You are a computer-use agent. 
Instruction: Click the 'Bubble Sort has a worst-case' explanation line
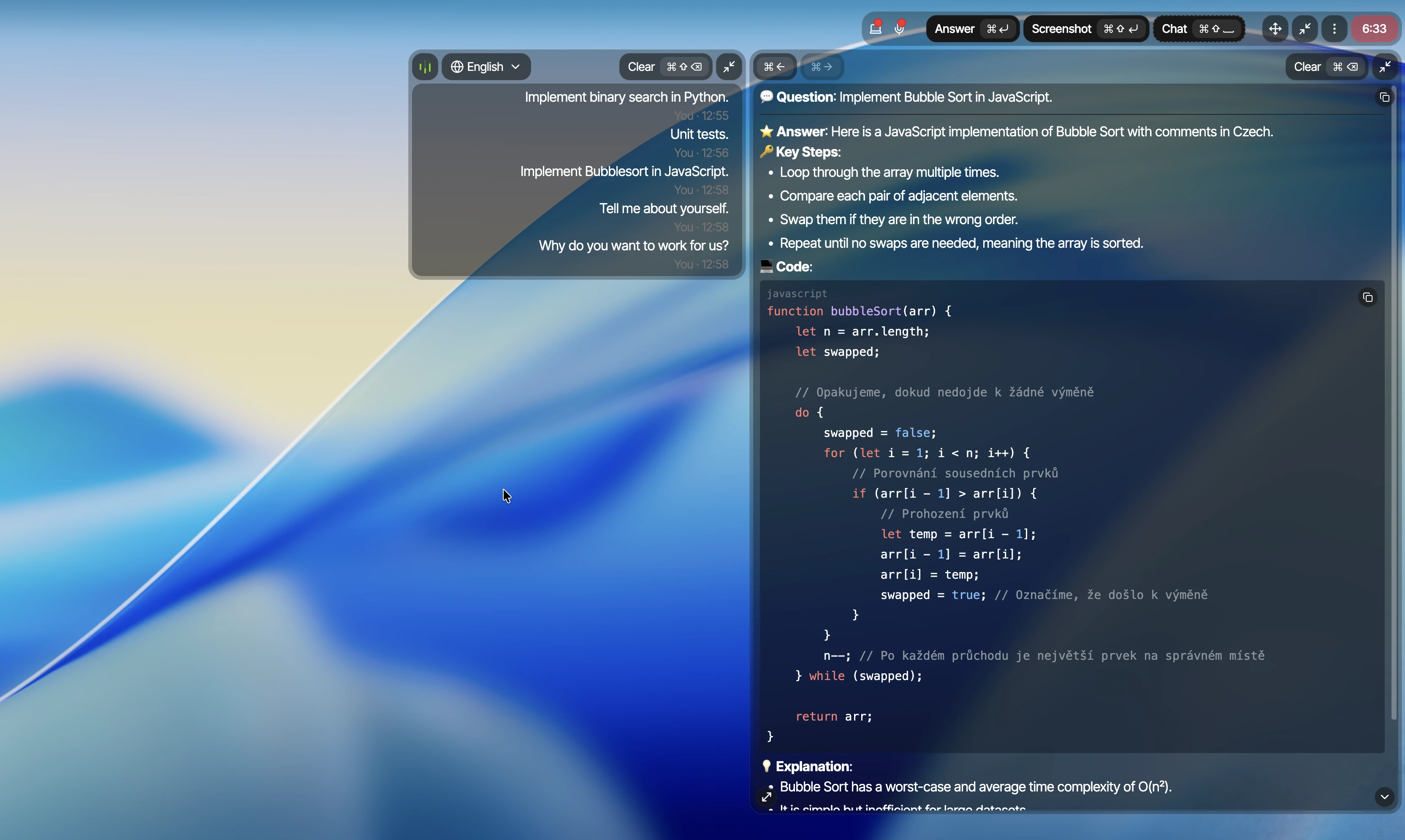point(975,787)
